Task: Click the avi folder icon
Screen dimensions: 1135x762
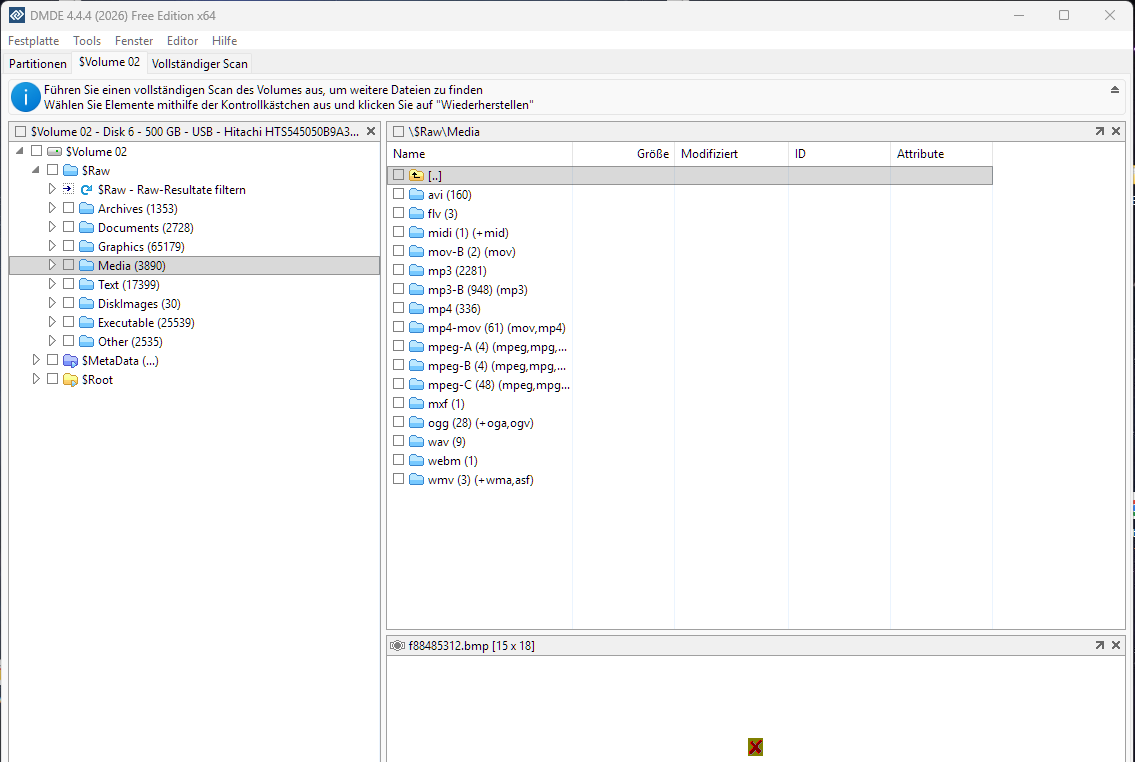Action: coord(416,194)
